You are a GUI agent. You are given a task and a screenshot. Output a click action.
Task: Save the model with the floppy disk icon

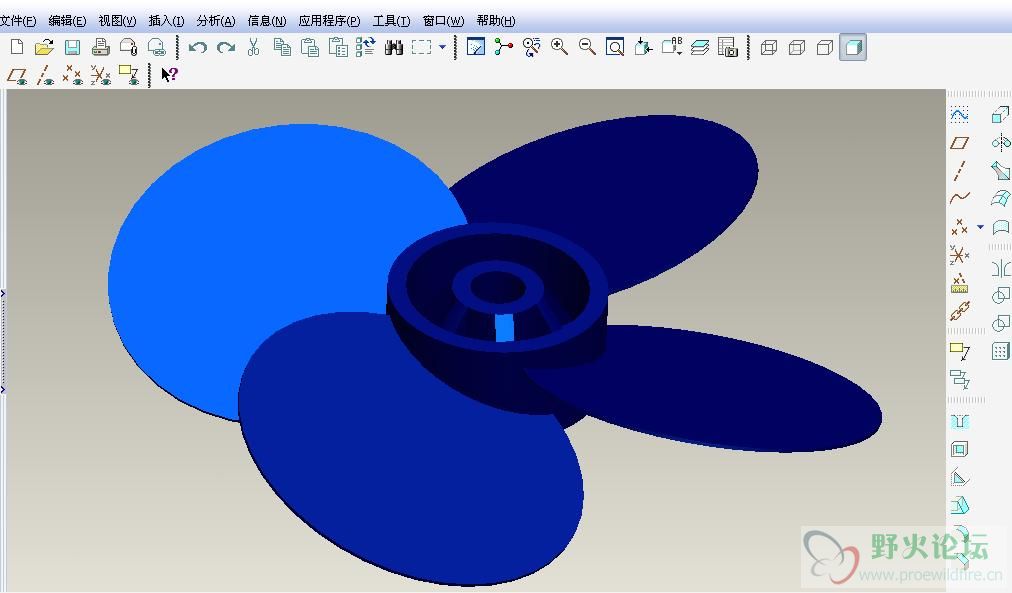point(72,47)
